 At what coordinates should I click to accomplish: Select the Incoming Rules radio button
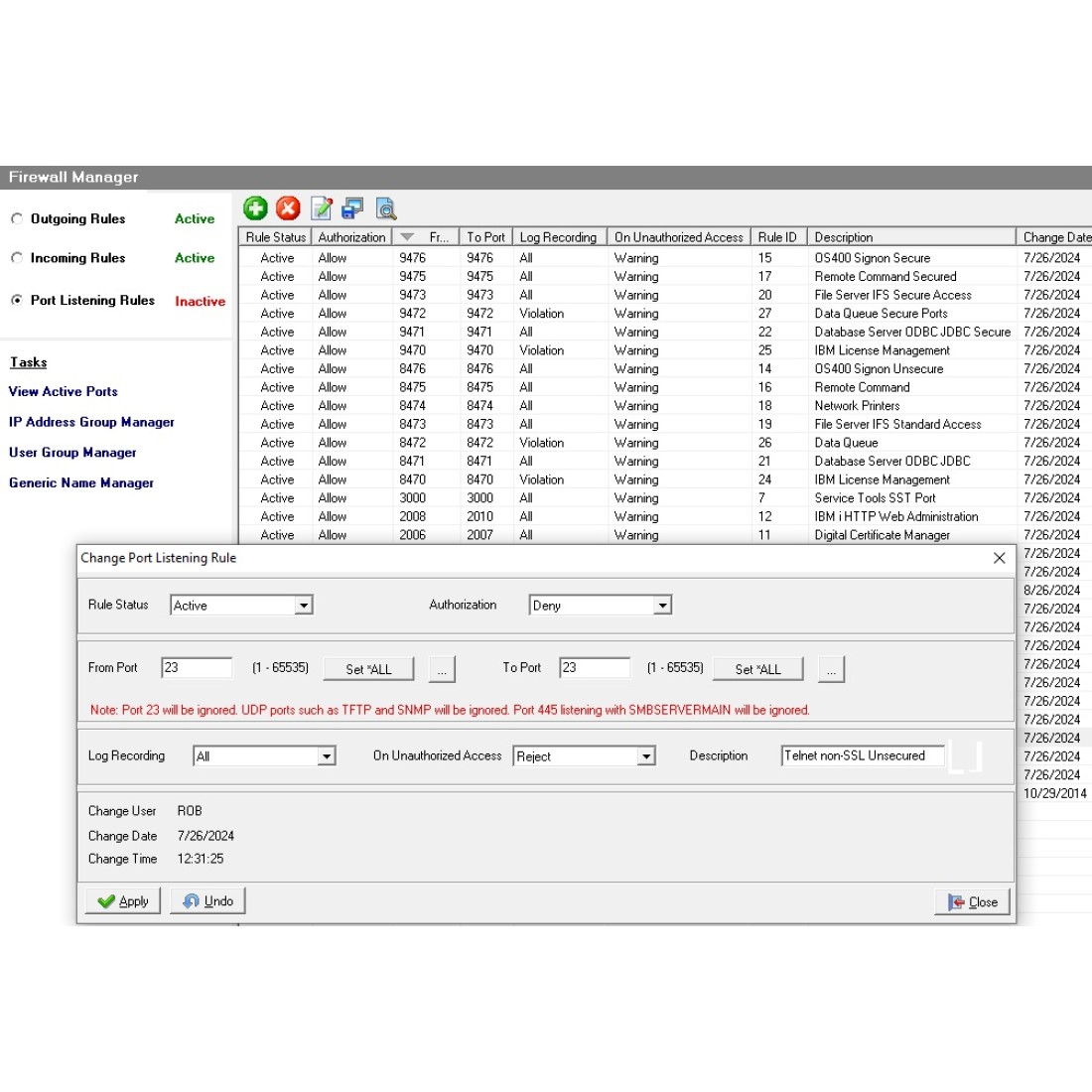click(16, 257)
